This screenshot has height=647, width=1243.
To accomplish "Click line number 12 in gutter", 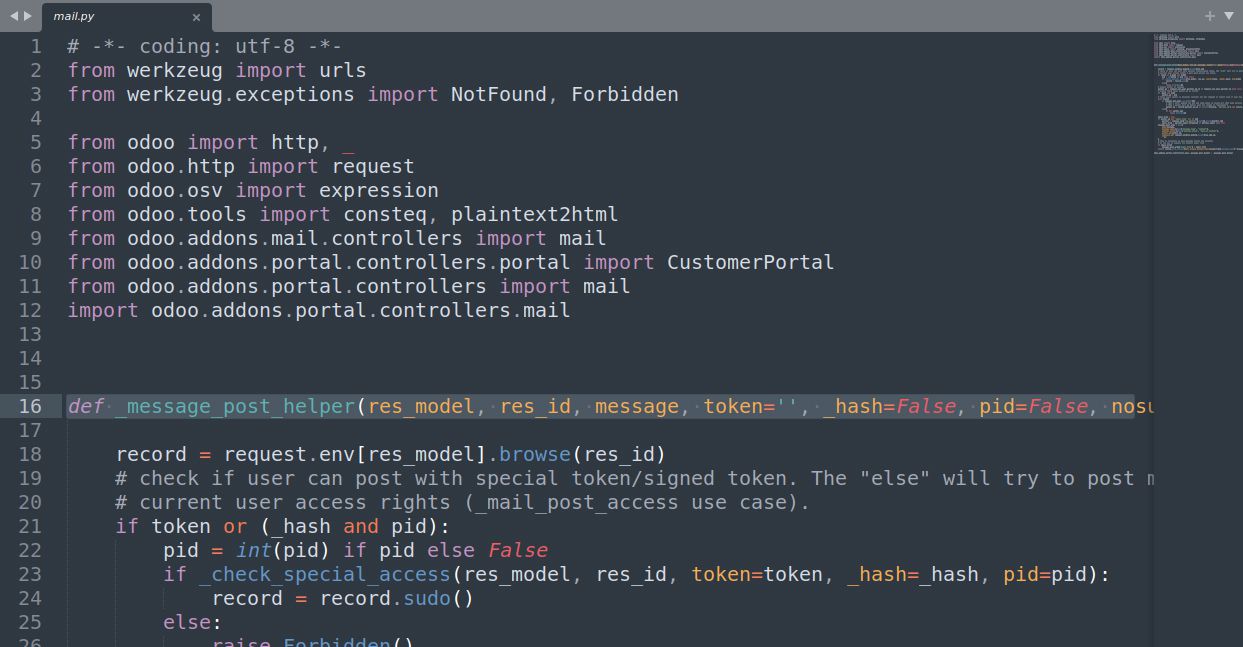I will (30, 310).
